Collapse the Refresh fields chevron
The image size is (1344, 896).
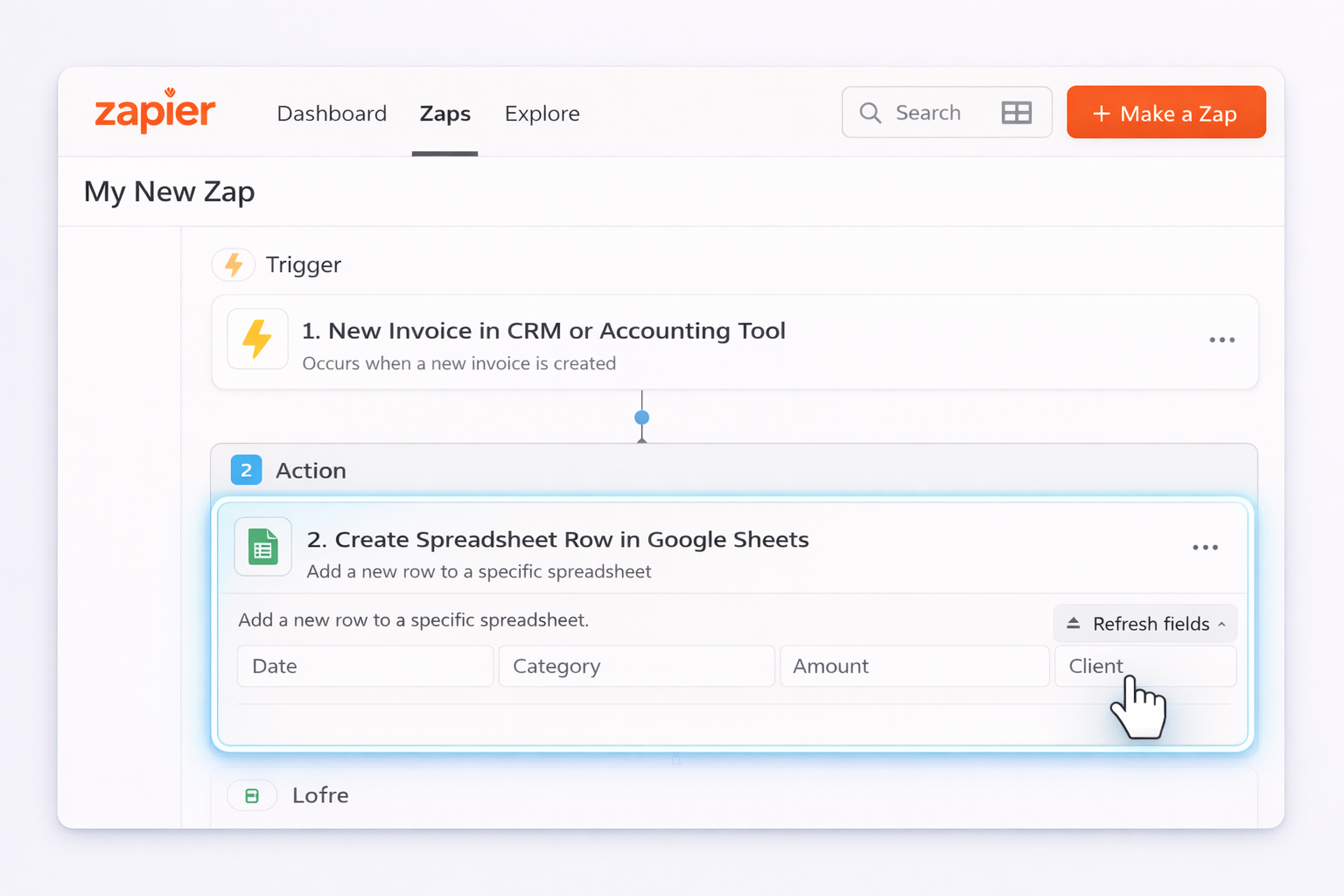(1221, 624)
